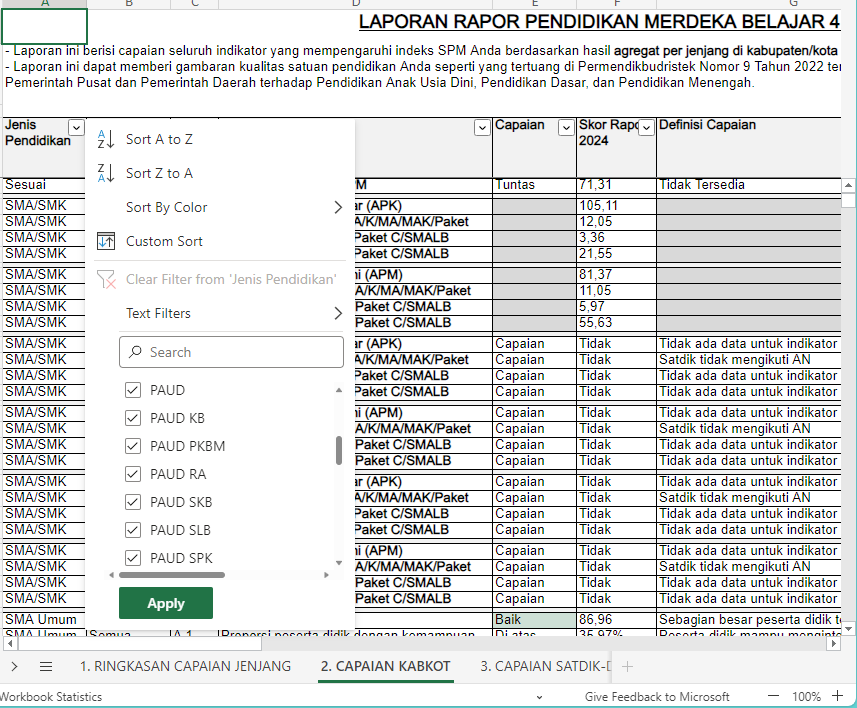
Task: Click the filter list vertical scroll thumb
Action: click(x=339, y=450)
